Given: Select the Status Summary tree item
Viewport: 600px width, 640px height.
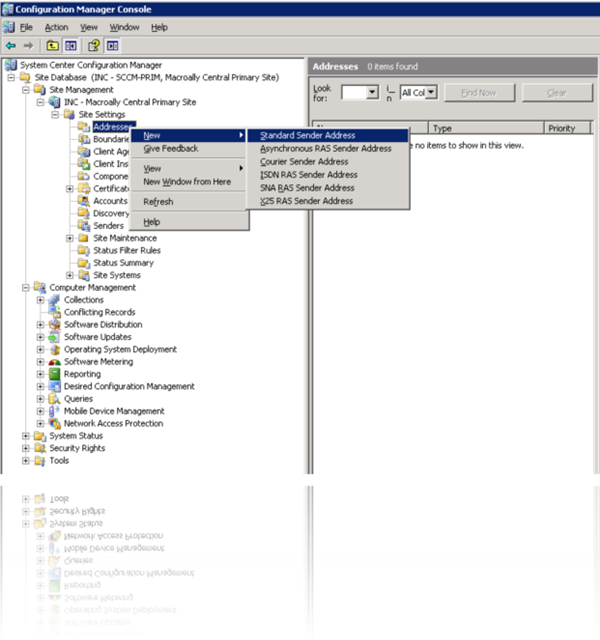Looking at the screenshot, I should pyautogui.click(x=123, y=263).
